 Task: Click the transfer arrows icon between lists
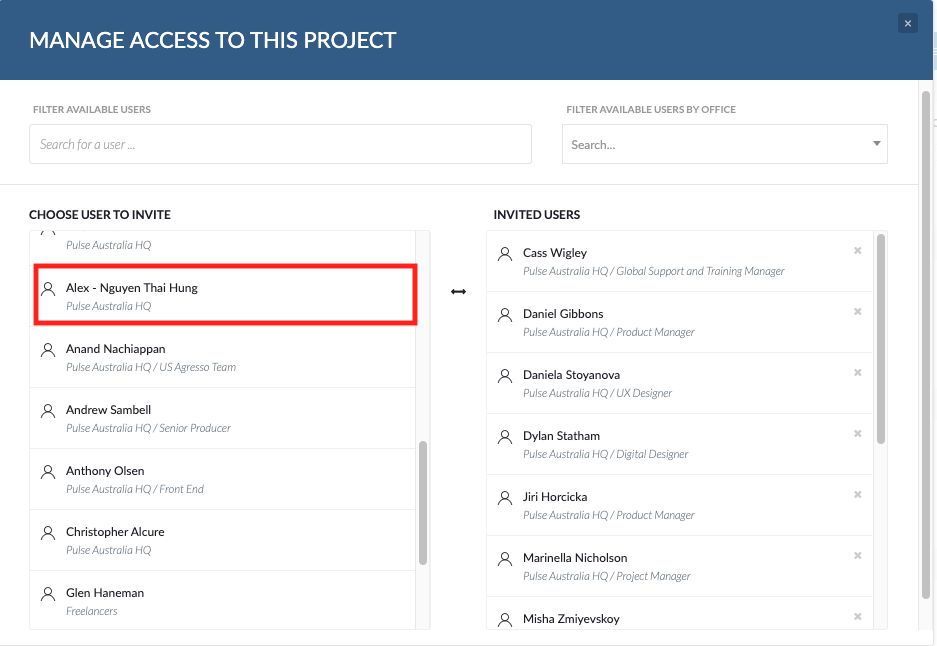(458, 292)
